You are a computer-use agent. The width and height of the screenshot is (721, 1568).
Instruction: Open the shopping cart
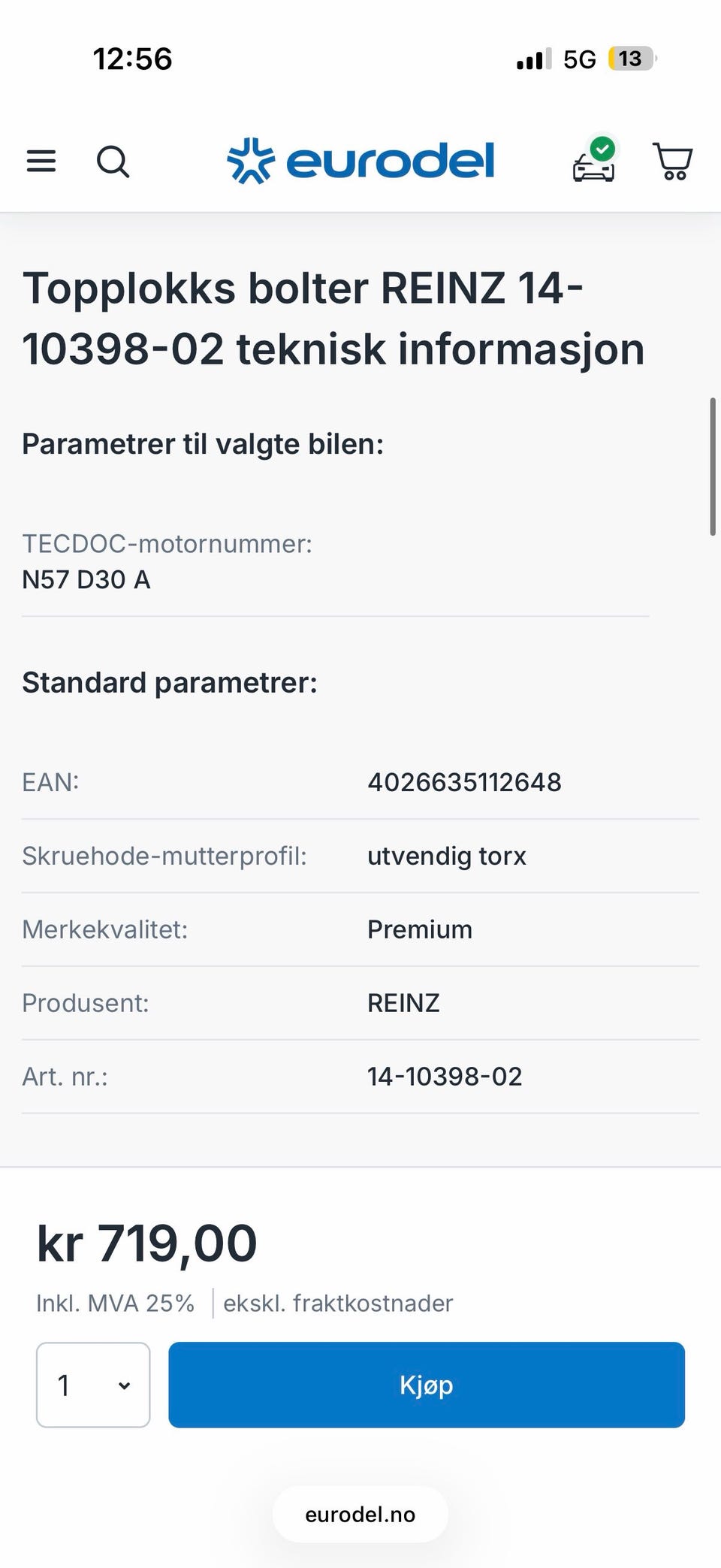coord(673,161)
